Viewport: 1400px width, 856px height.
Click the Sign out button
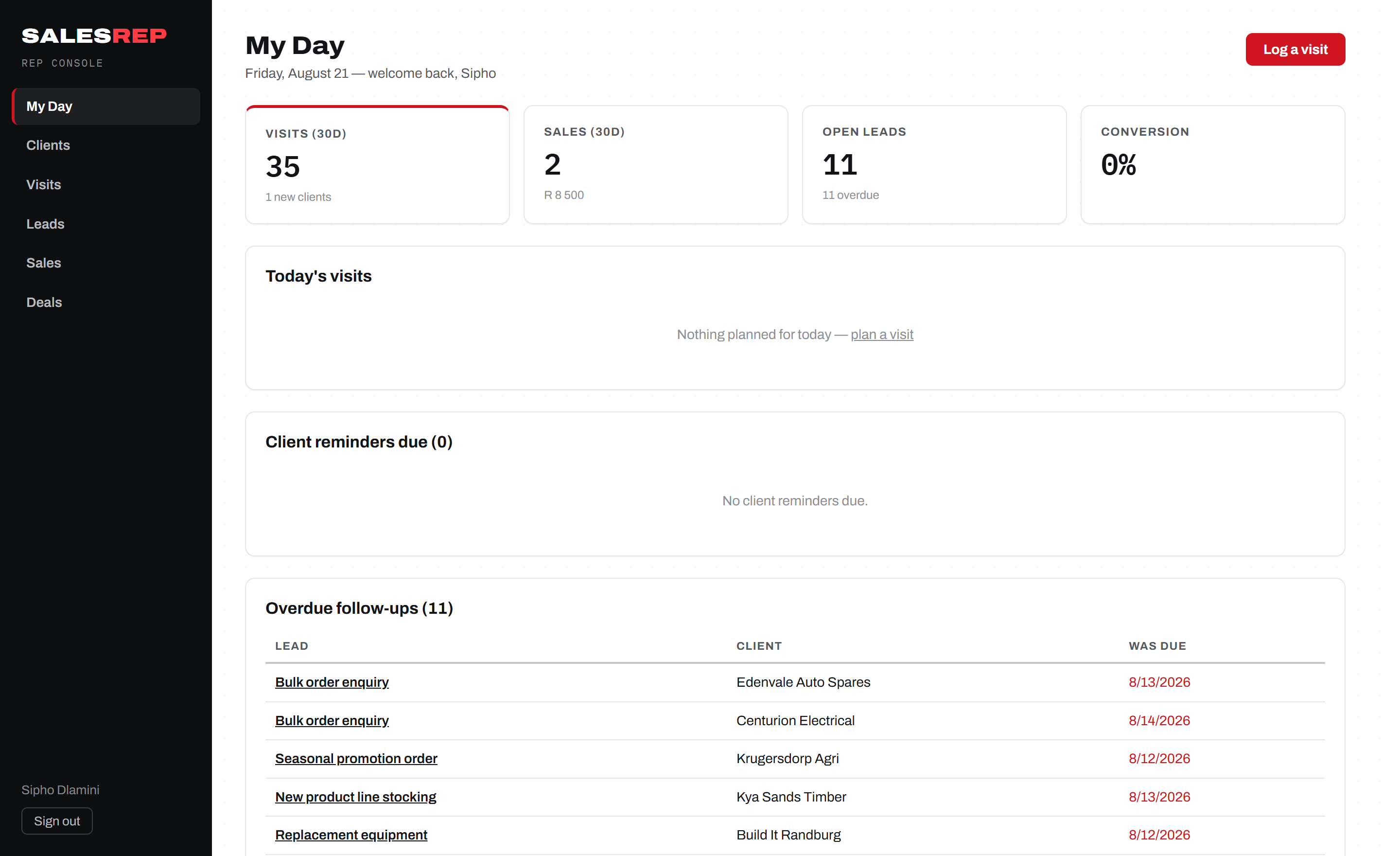[x=57, y=821]
